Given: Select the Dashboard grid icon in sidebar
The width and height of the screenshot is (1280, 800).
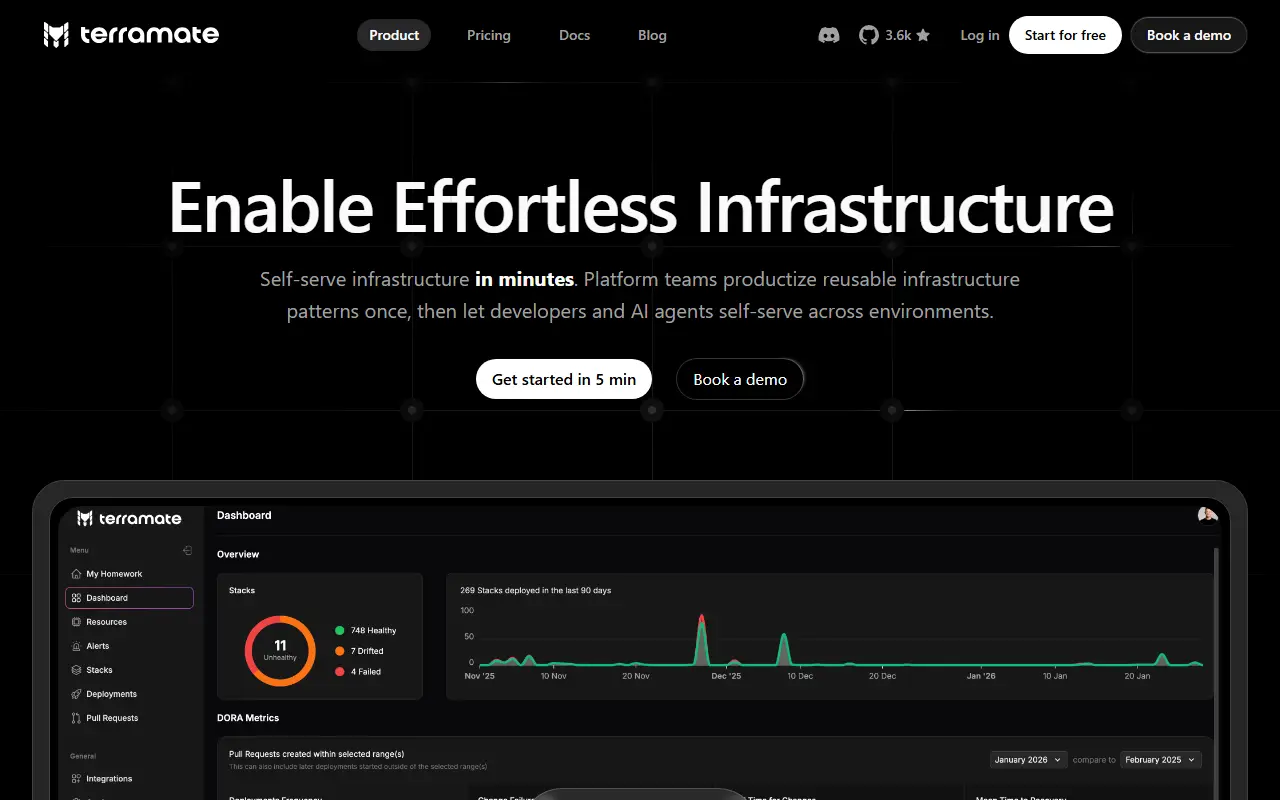Looking at the screenshot, I should [x=76, y=598].
